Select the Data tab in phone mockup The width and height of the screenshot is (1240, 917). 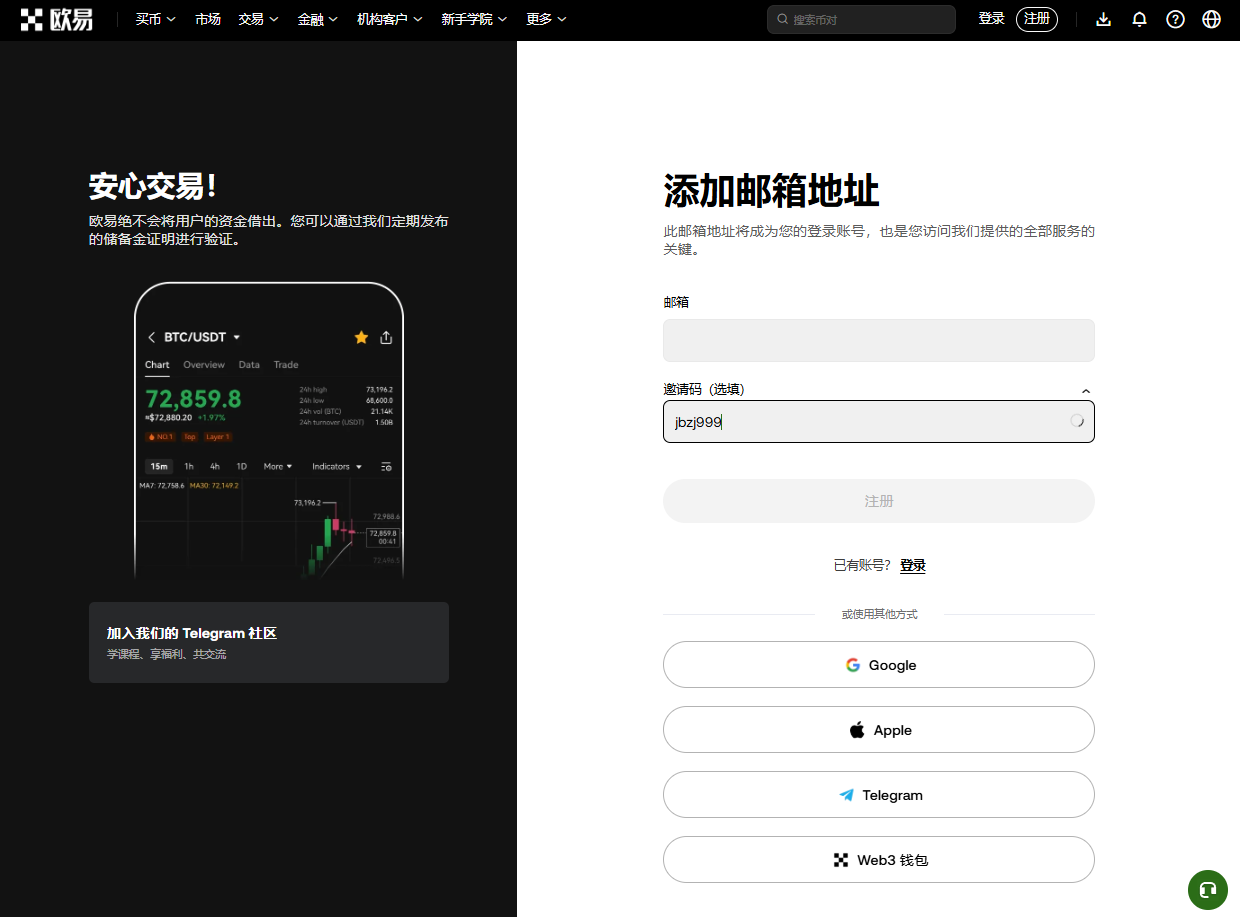click(249, 365)
